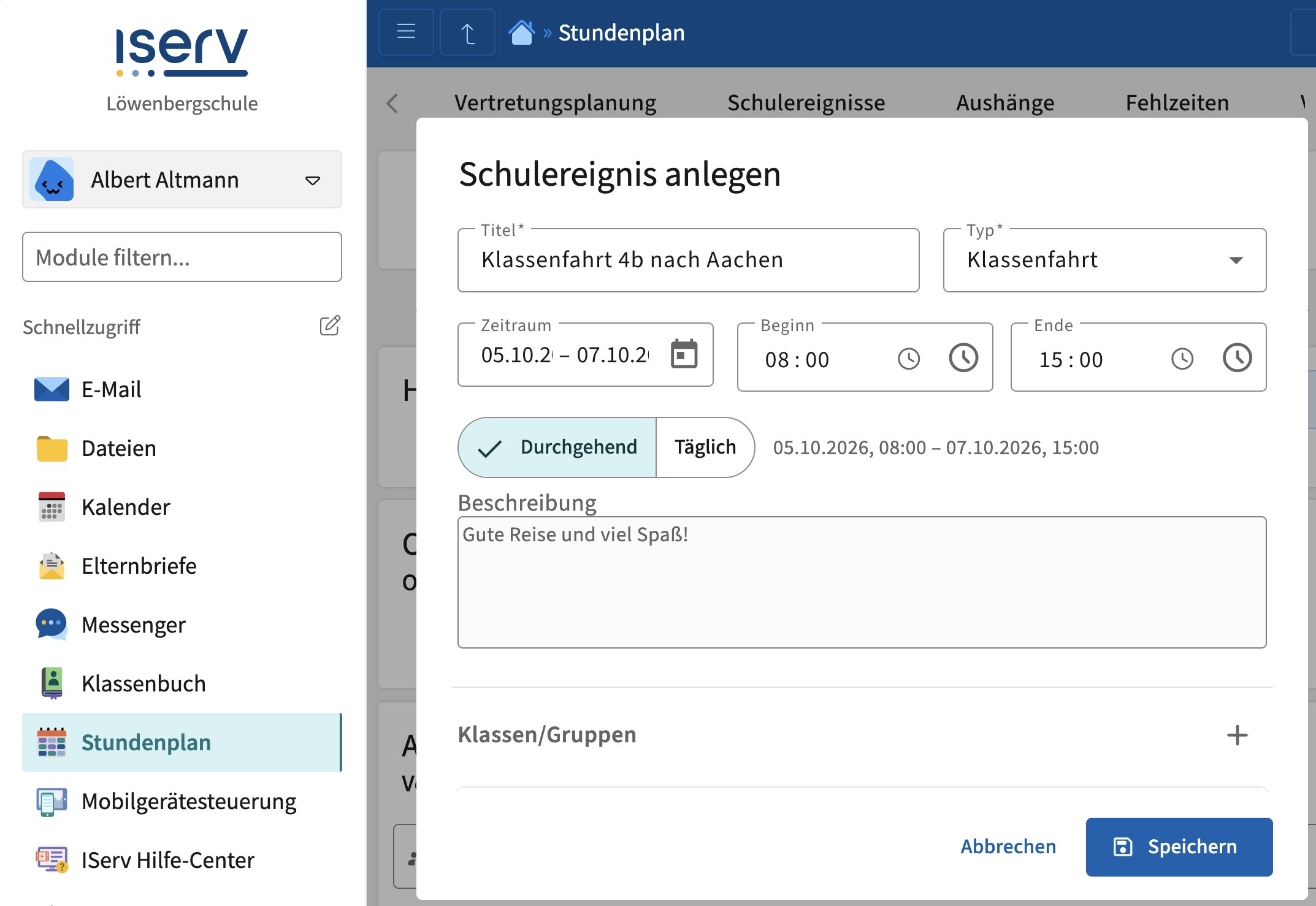Click into the Module filtern search field
This screenshot has height=906, width=1316.
(182, 257)
